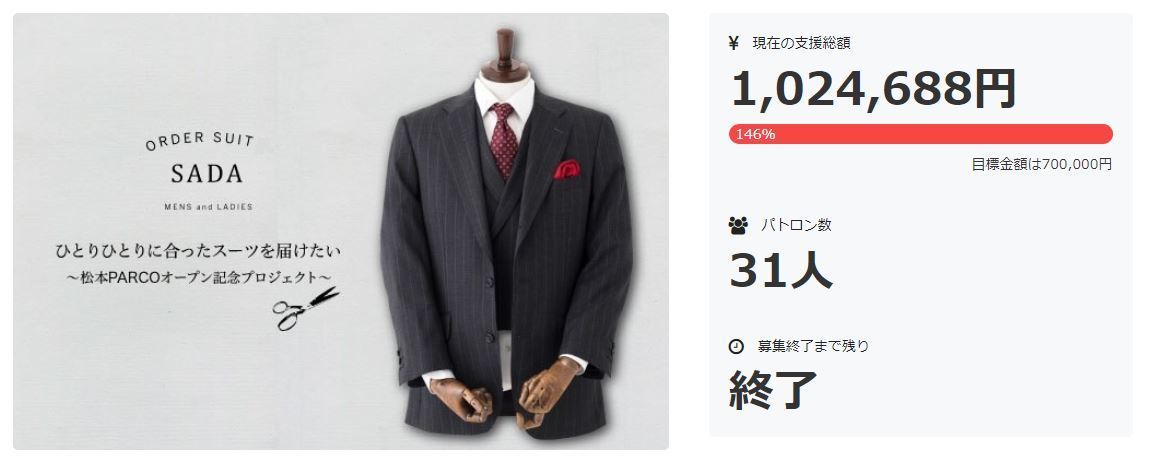The height and width of the screenshot is (464, 1149).
Task: Click the SADA logo text
Action: coord(207,174)
